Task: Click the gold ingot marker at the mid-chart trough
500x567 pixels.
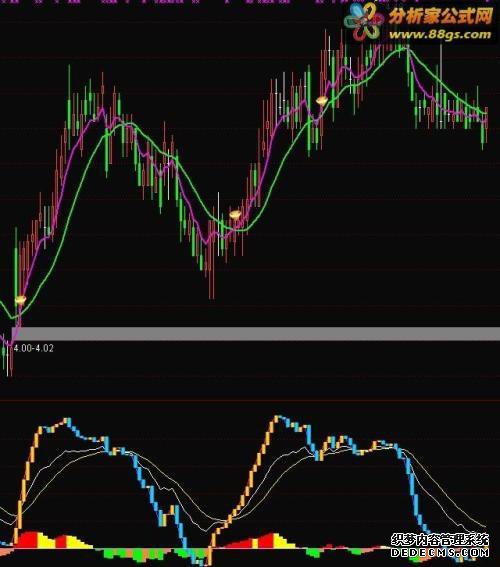Action: [x=235, y=215]
